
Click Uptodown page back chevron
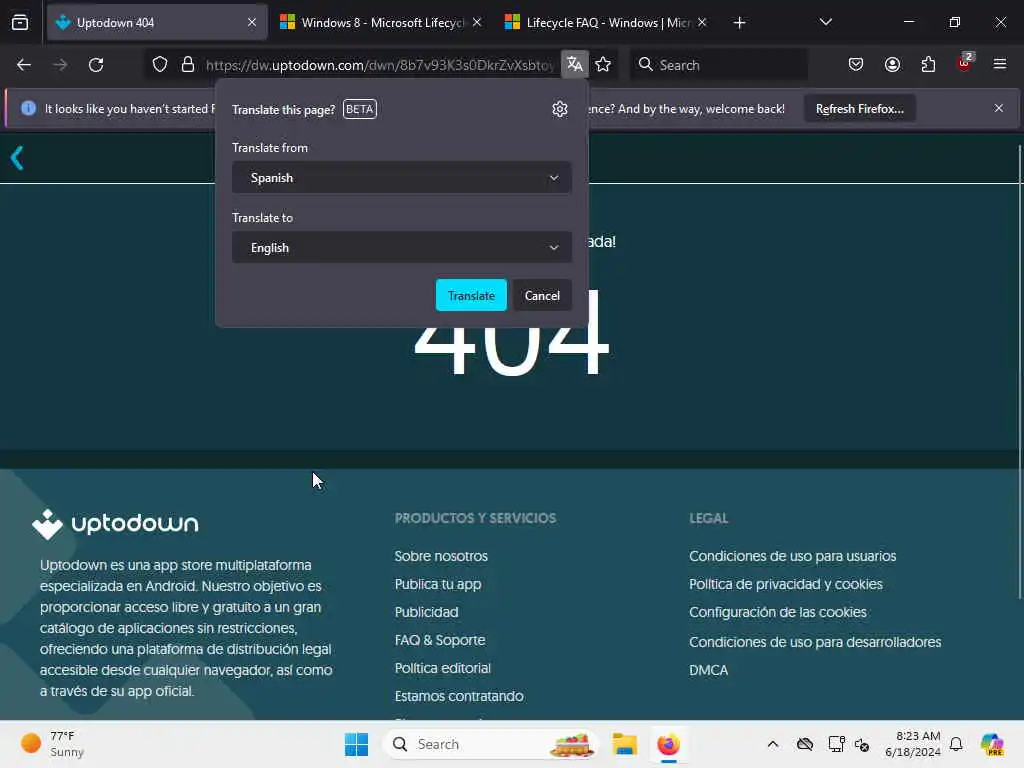[x=17, y=158]
